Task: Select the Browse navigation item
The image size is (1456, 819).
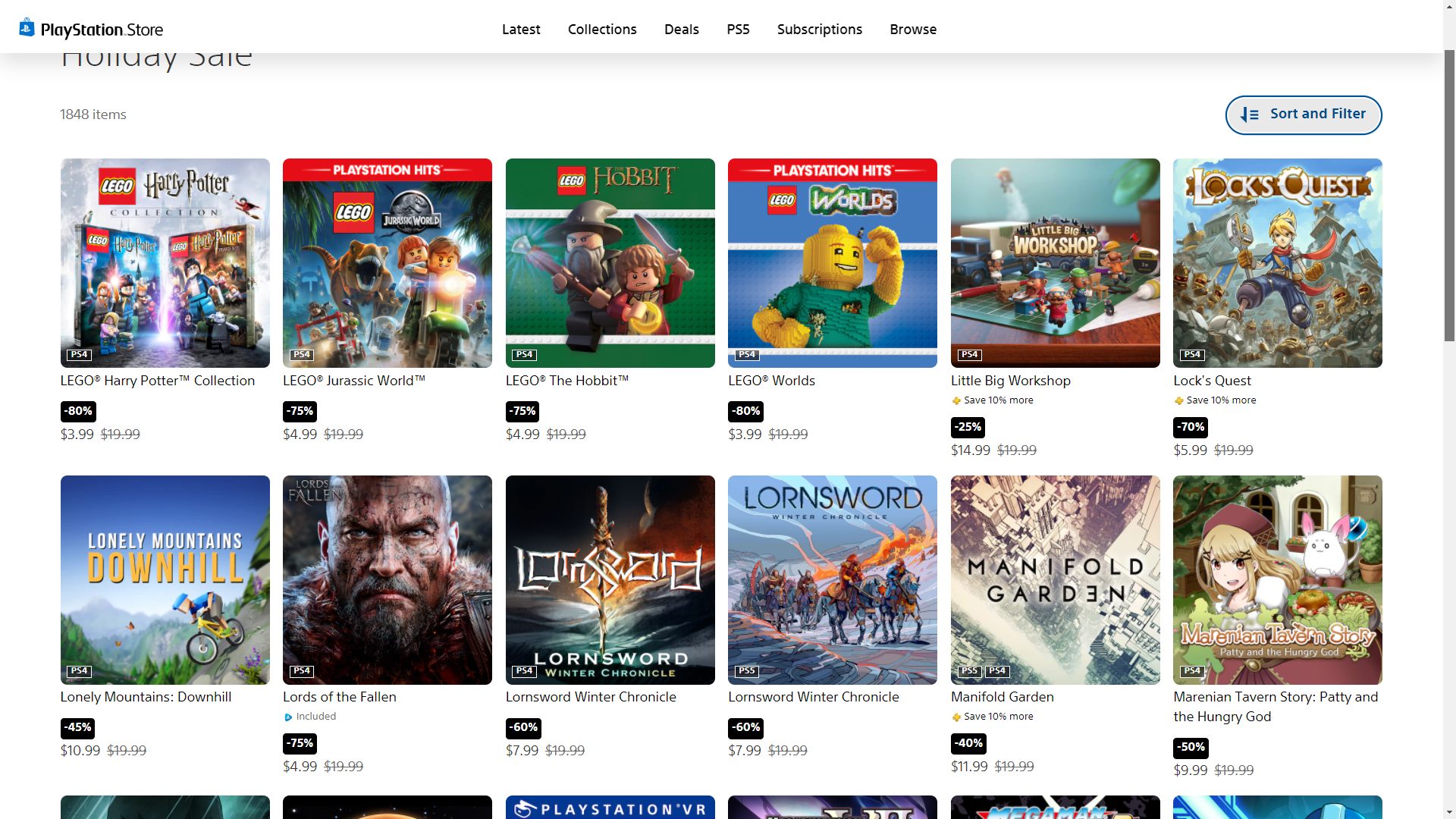Action: click(x=913, y=30)
